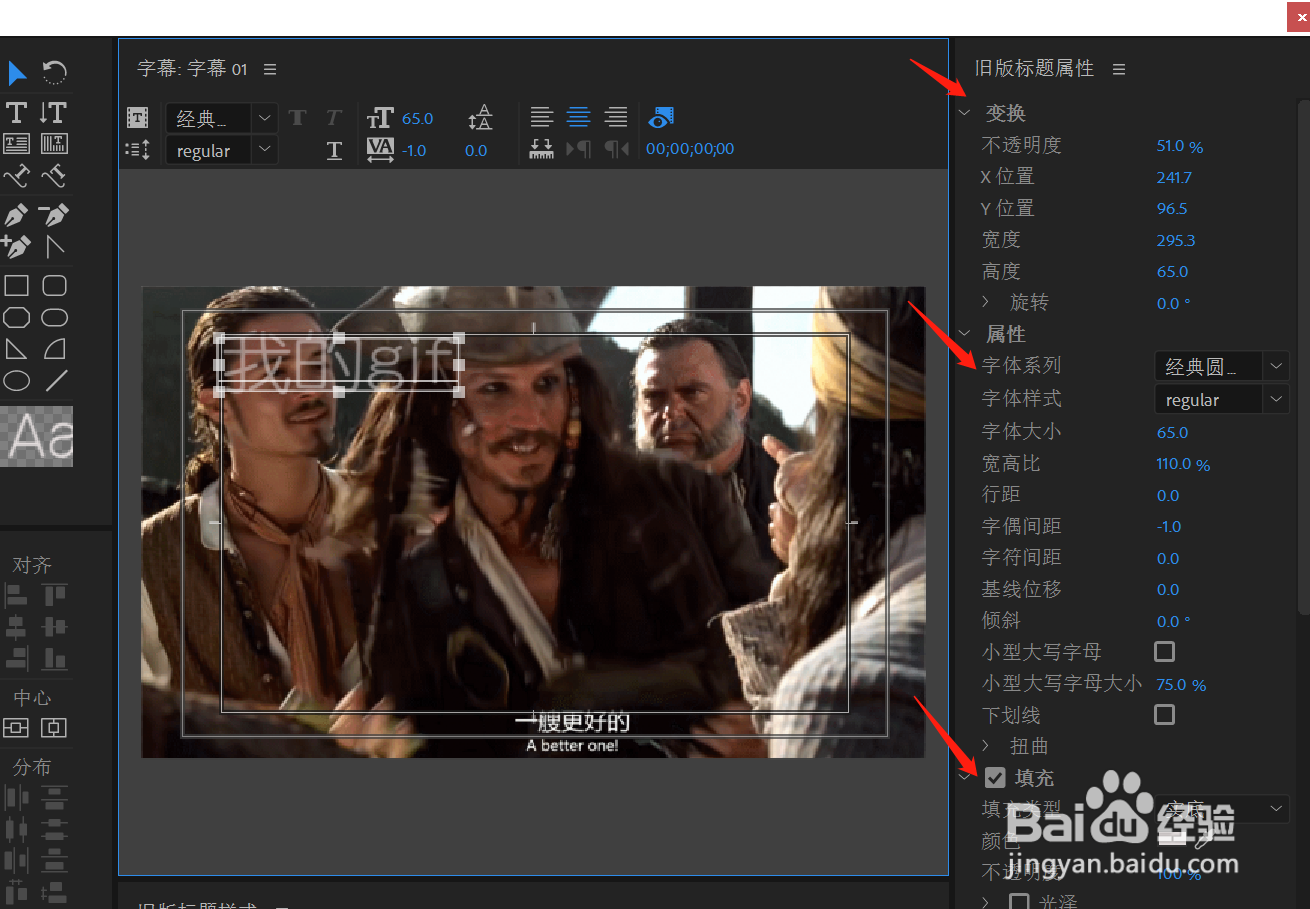Image resolution: width=1310 pixels, height=909 pixels.
Task: Click the 高度 value 65.0
Action: 1172,272
